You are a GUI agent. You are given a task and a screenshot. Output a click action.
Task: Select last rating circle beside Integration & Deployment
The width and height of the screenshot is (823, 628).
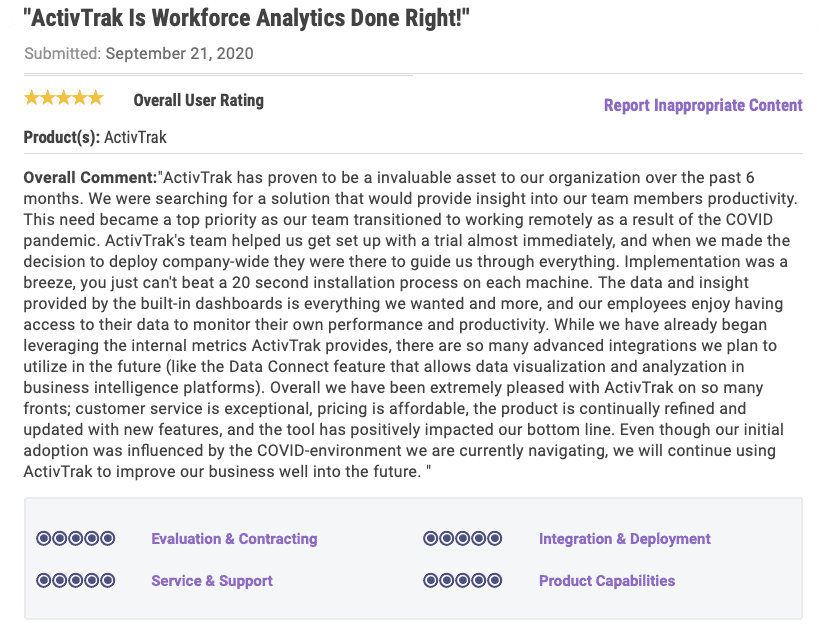coord(495,539)
